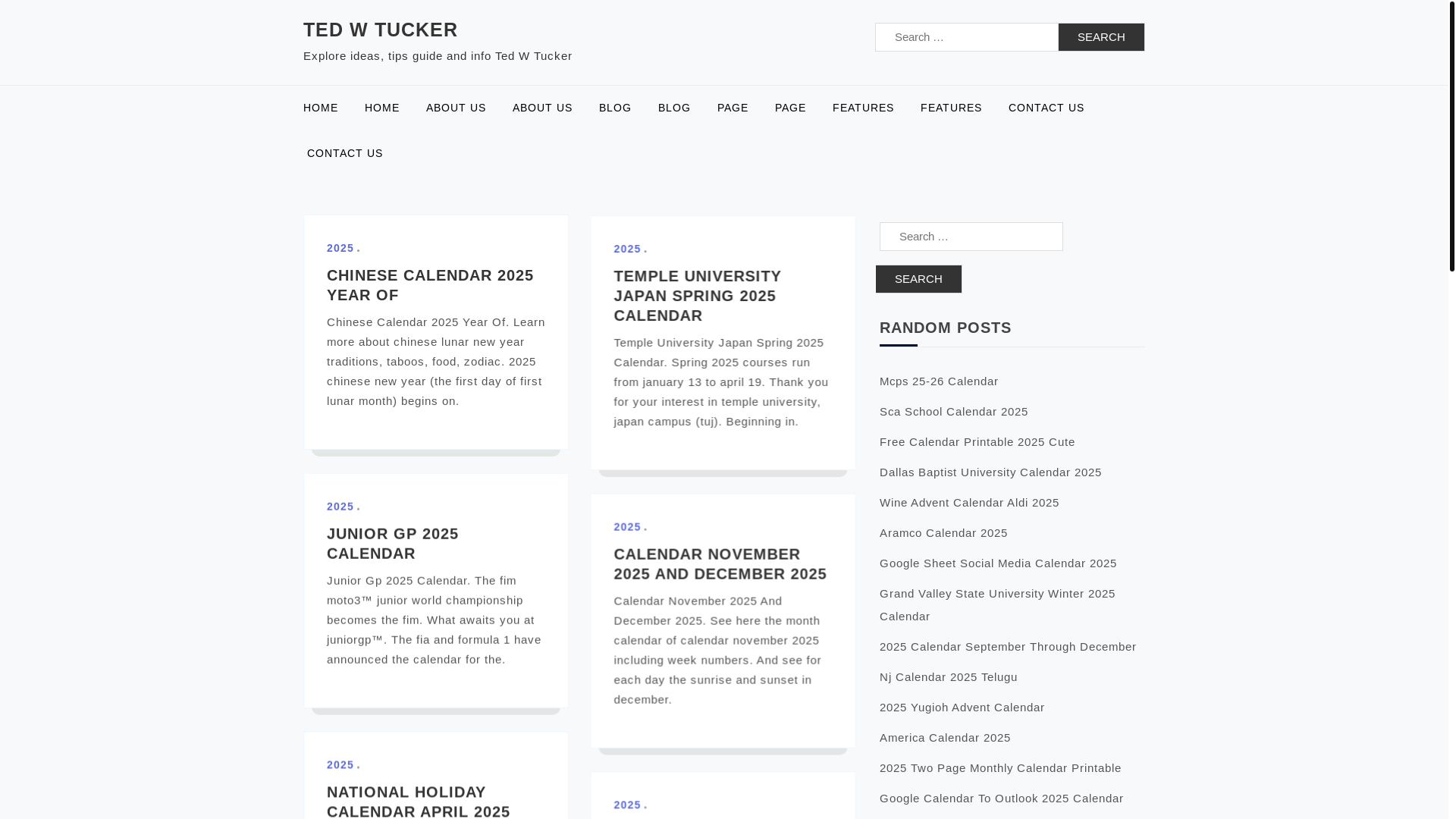Open the Google Calendar To Outlook 2025 Calendar link
Viewport: 1456px width, 819px height.
[x=1002, y=799]
